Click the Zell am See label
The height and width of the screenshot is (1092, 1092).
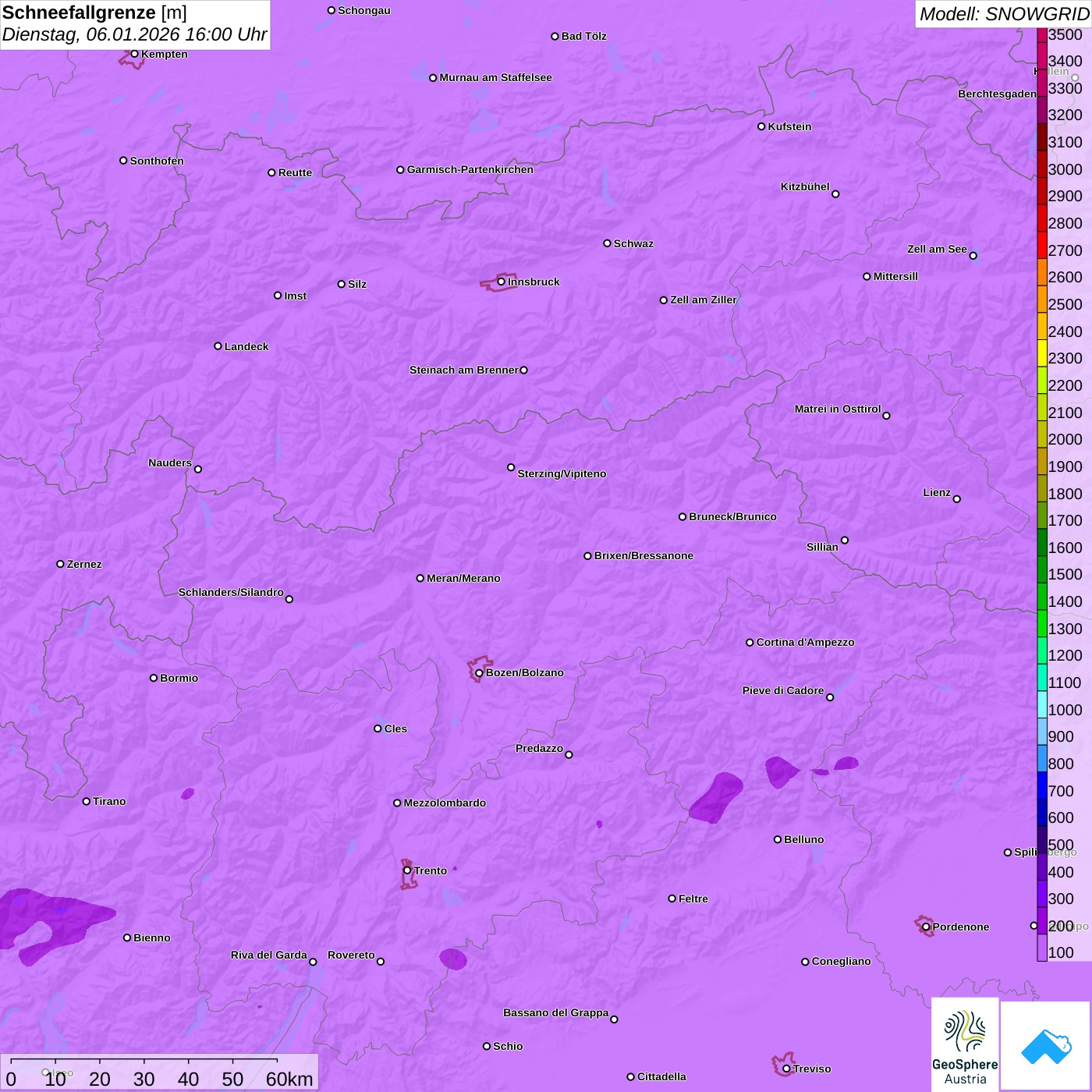(937, 249)
